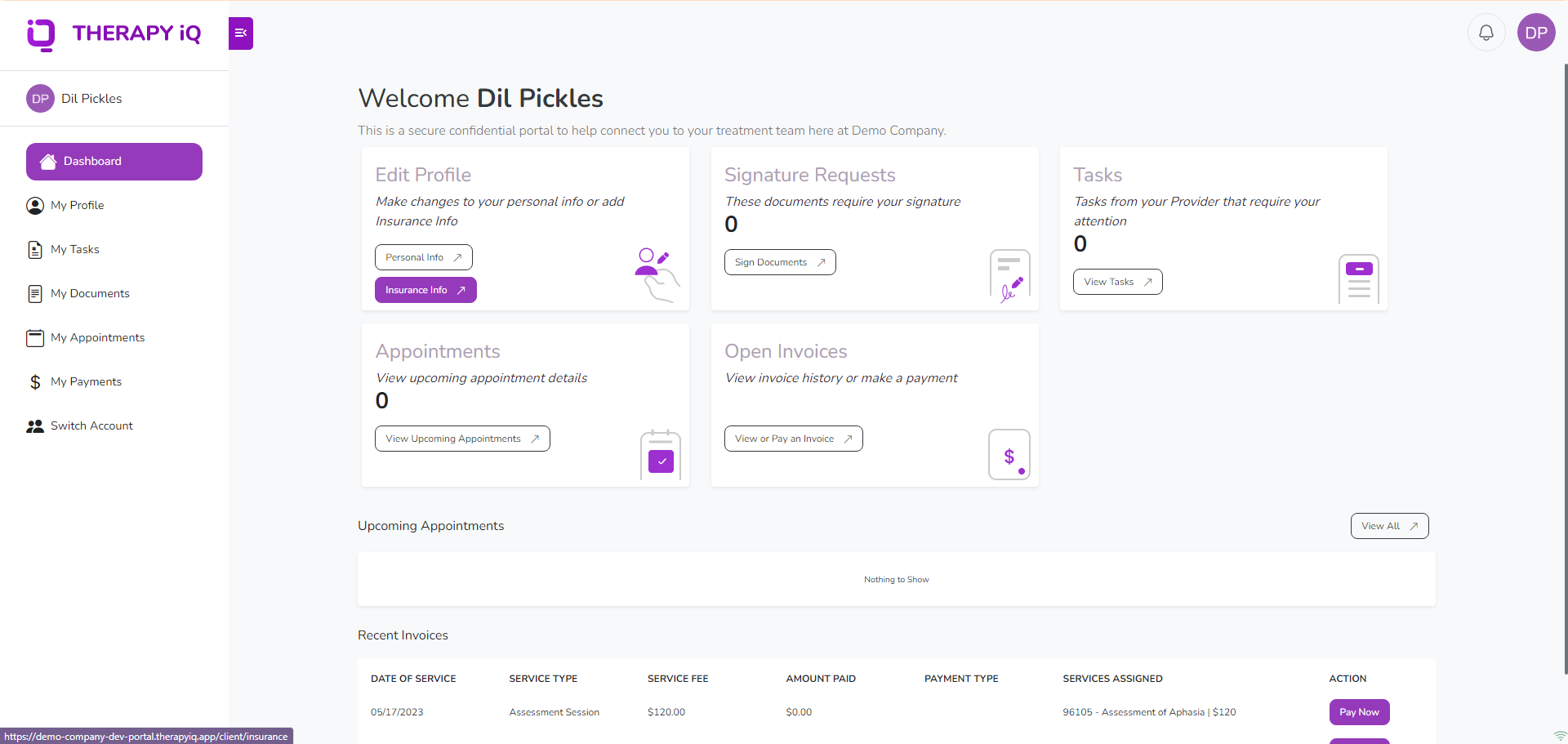Pay the 05/17/2023 invoice with Pay Now
Screen dimensions: 1568x744
pos(1359,712)
